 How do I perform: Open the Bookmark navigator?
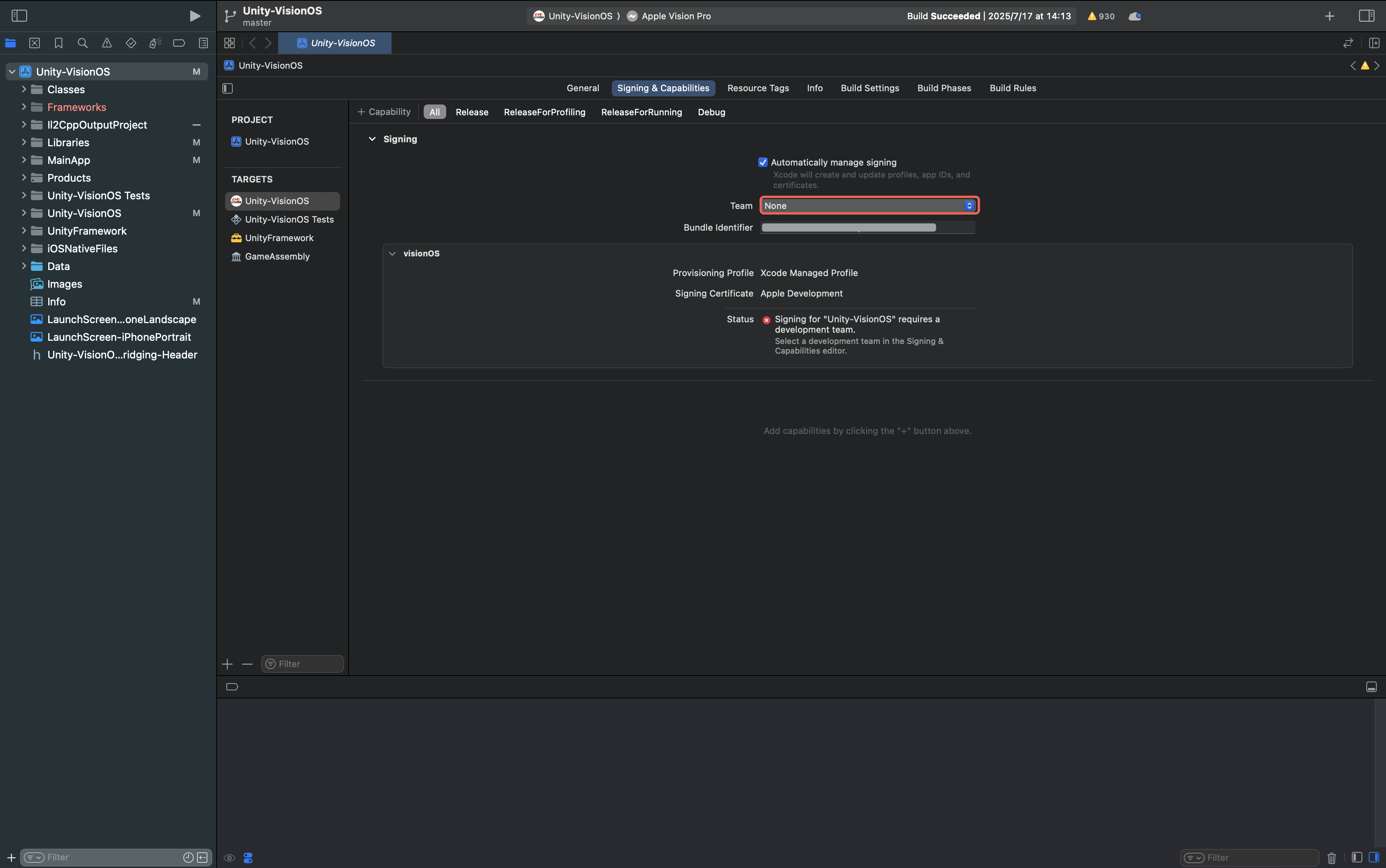[x=59, y=43]
